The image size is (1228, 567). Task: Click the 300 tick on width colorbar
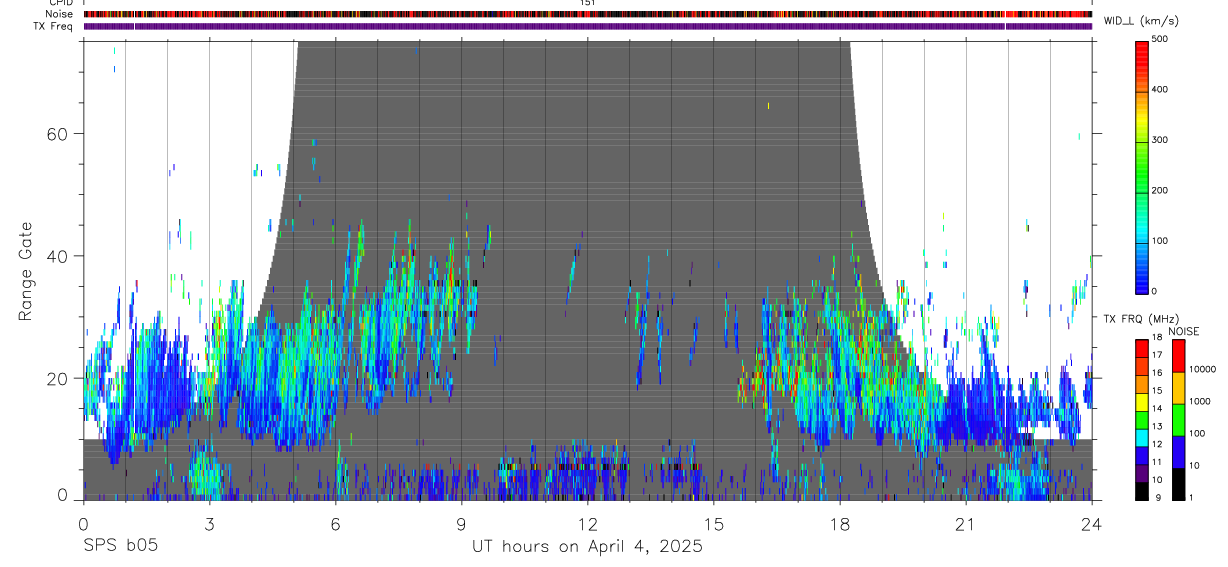(1160, 140)
